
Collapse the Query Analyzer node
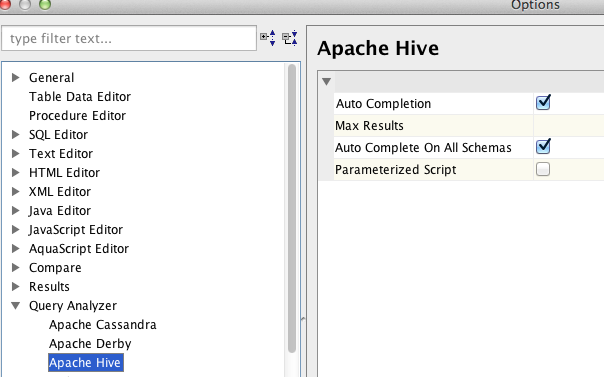click(x=15, y=305)
